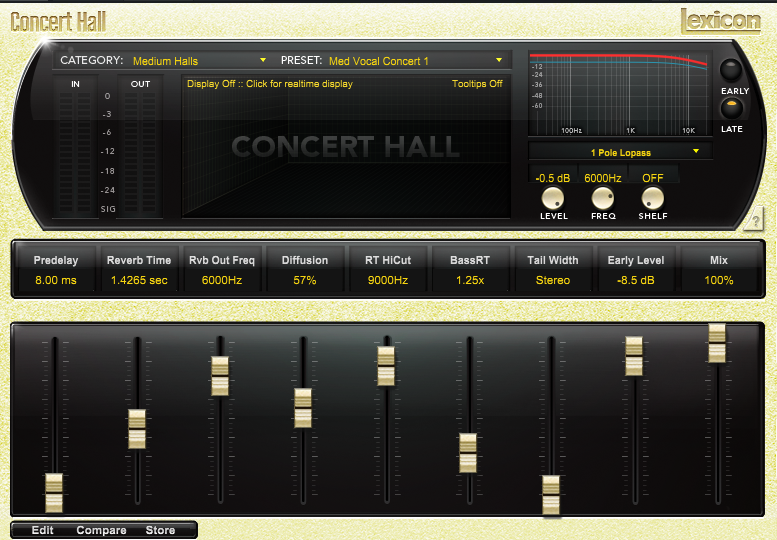Click the SHELF knob

[x=652, y=197]
